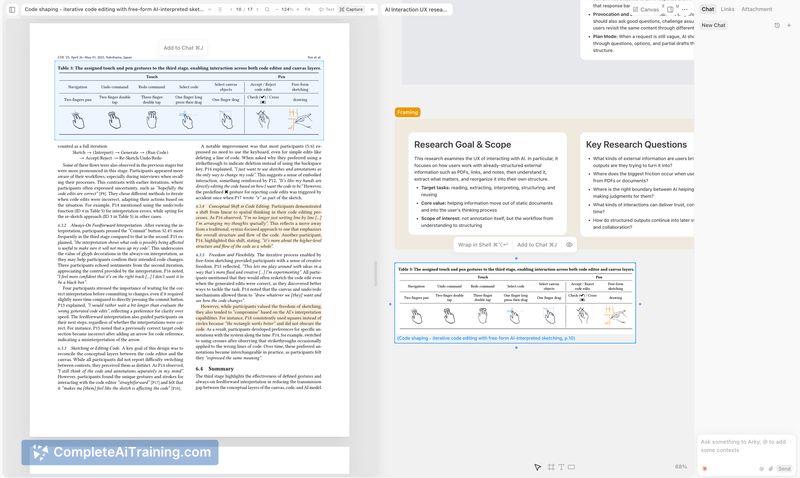This screenshot has height=478, width=800.
Task: Select the text tool on canvas toolbar
Action: [560, 467]
